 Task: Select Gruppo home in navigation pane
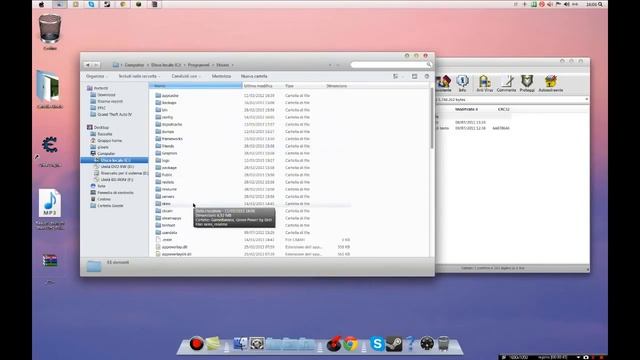coord(109,140)
